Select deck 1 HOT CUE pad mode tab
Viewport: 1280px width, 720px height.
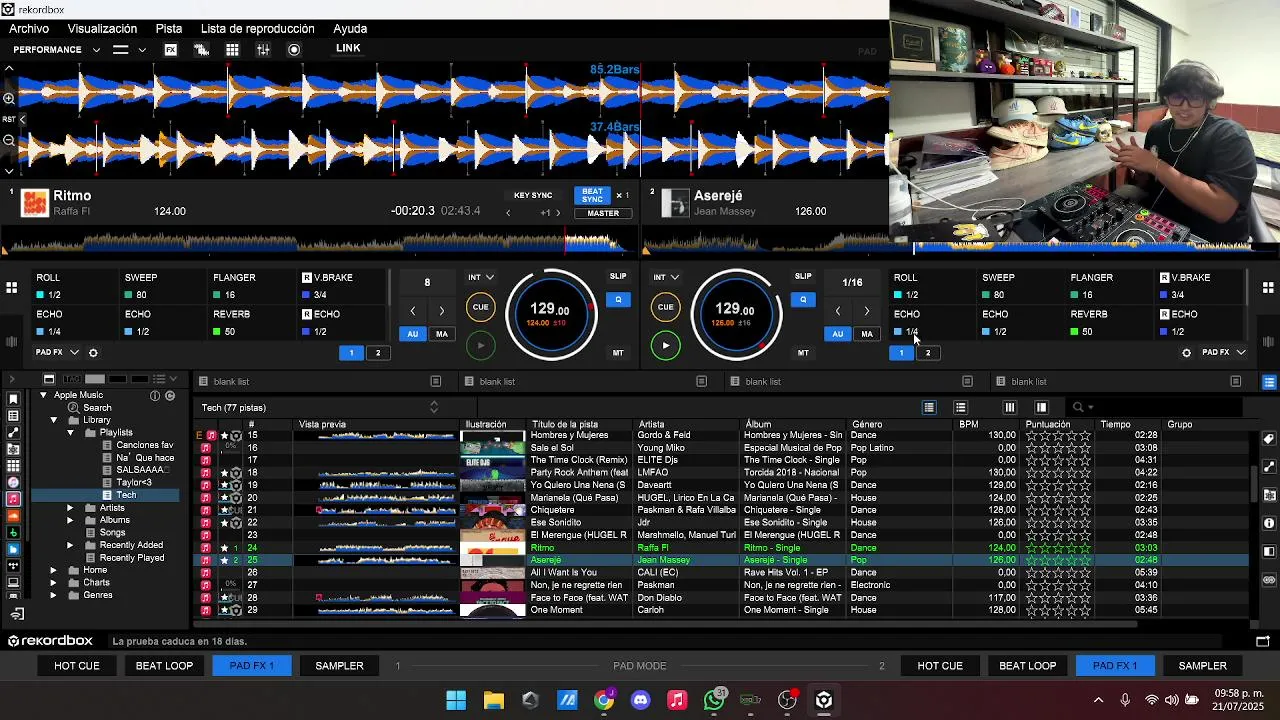click(x=77, y=666)
